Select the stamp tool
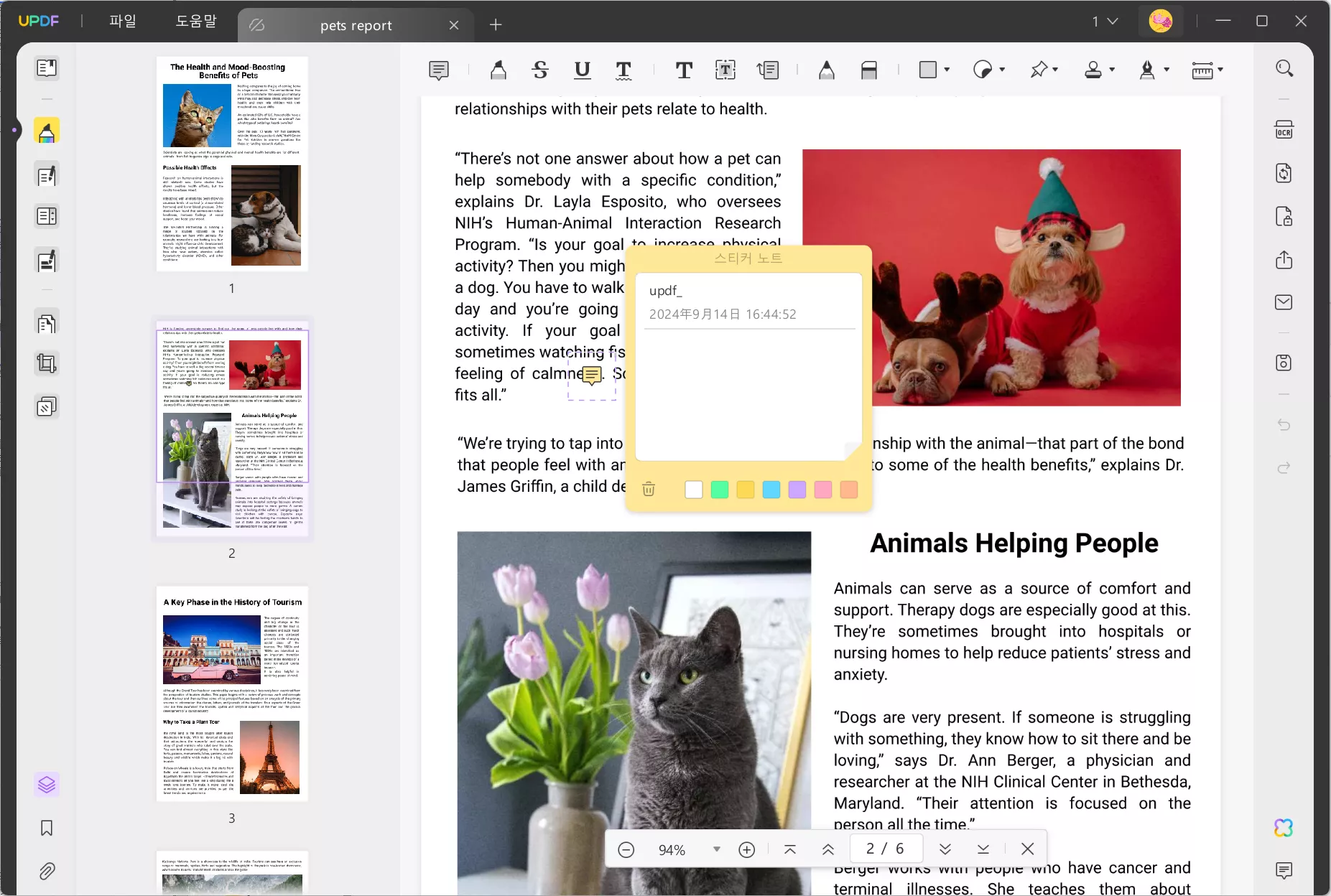Screen dimensions: 1331x896 1093,70
